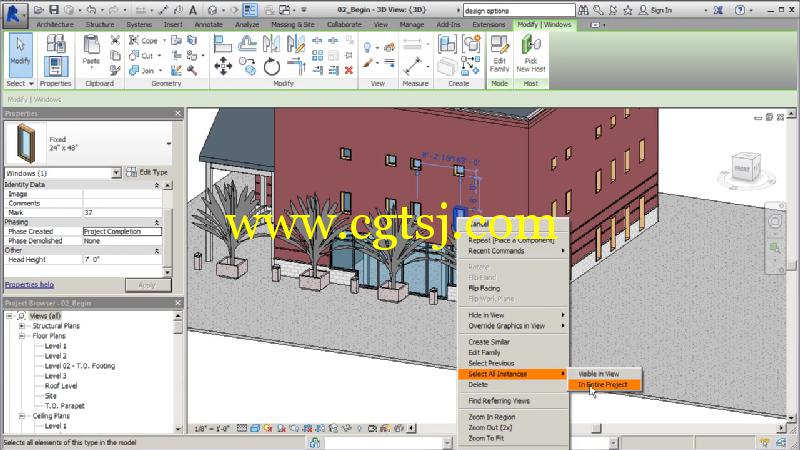800x450 pixels.
Task: Collapse the Identity Data section
Action: coord(157,185)
